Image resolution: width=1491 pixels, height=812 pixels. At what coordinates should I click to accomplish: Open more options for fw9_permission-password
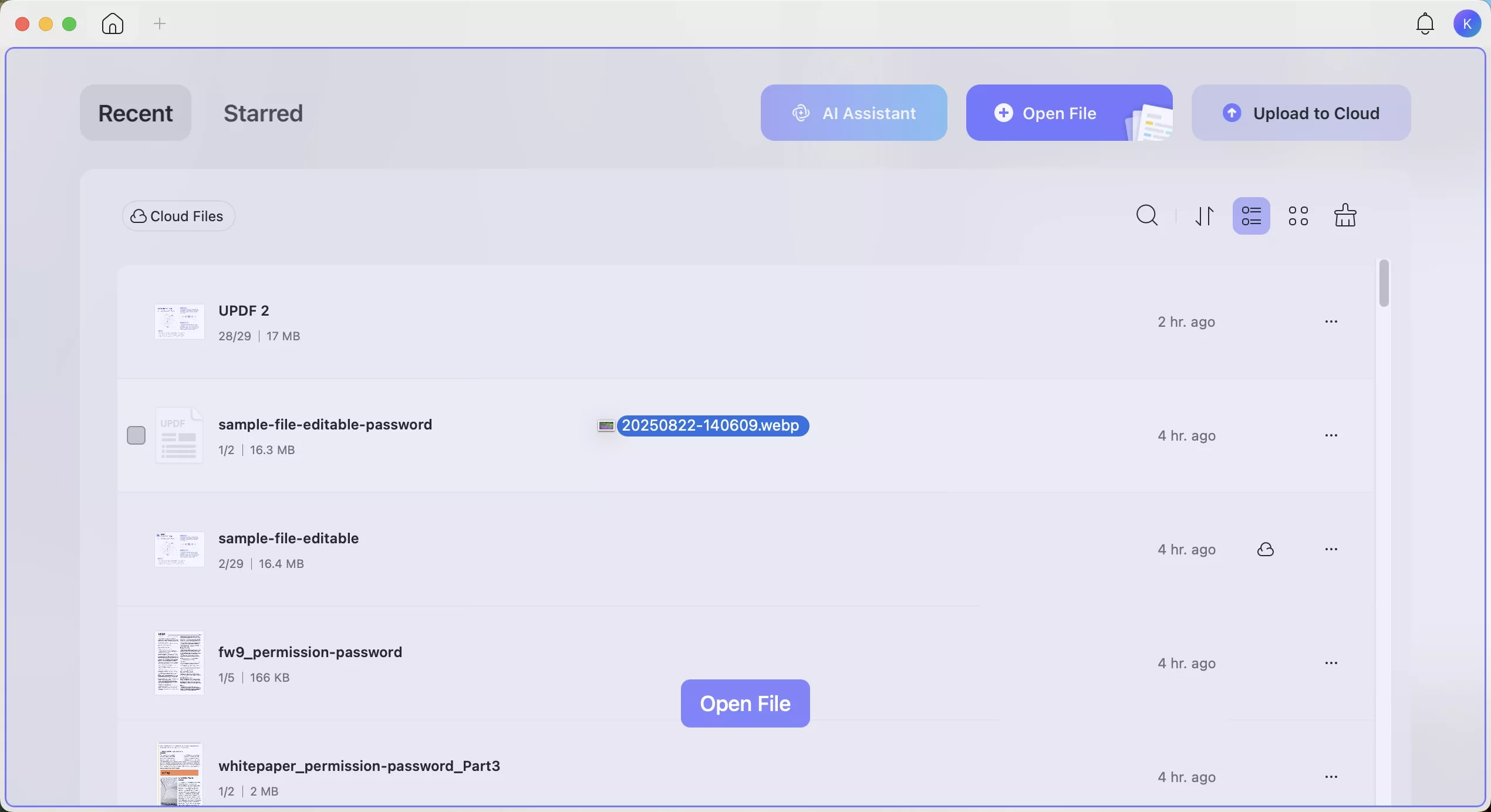click(x=1331, y=663)
